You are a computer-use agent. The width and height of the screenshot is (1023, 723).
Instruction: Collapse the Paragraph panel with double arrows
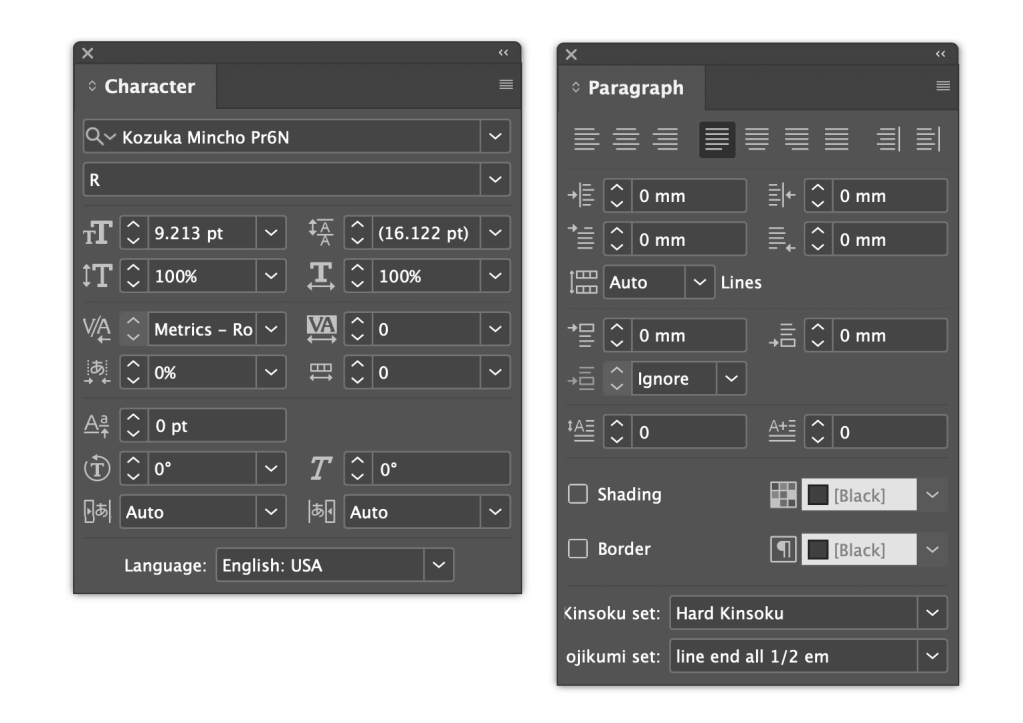(940, 54)
